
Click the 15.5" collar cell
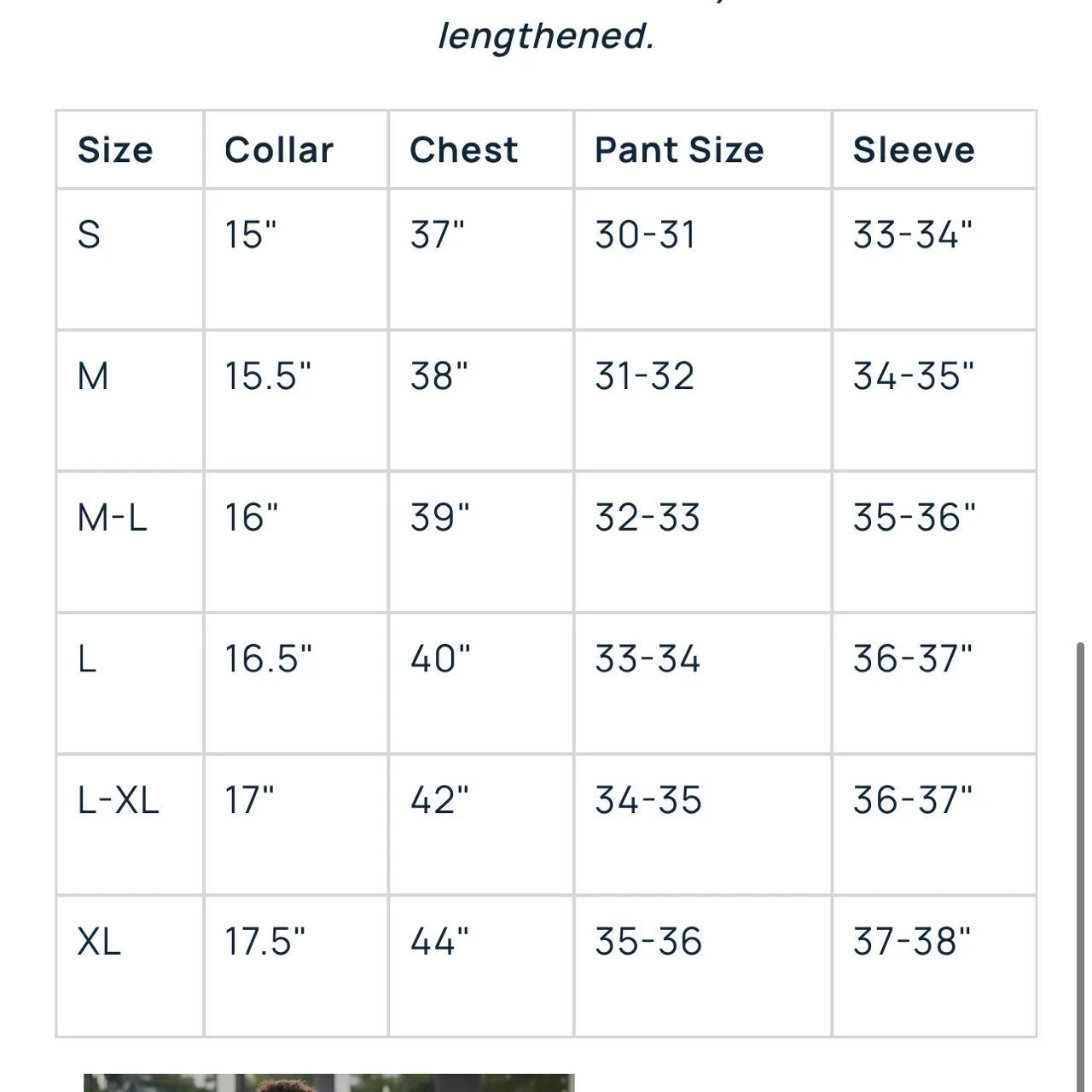[268, 376]
